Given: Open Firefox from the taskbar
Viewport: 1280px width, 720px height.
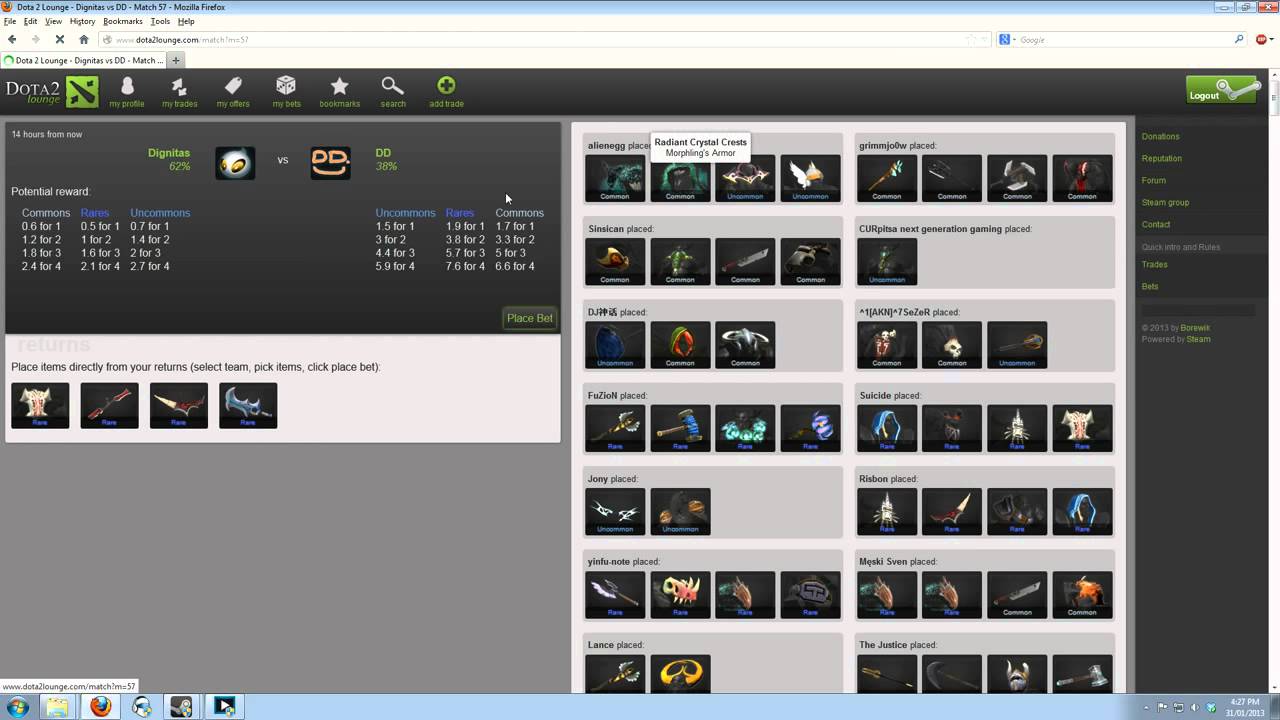Looking at the screenshot, I should tap(100, 707).
